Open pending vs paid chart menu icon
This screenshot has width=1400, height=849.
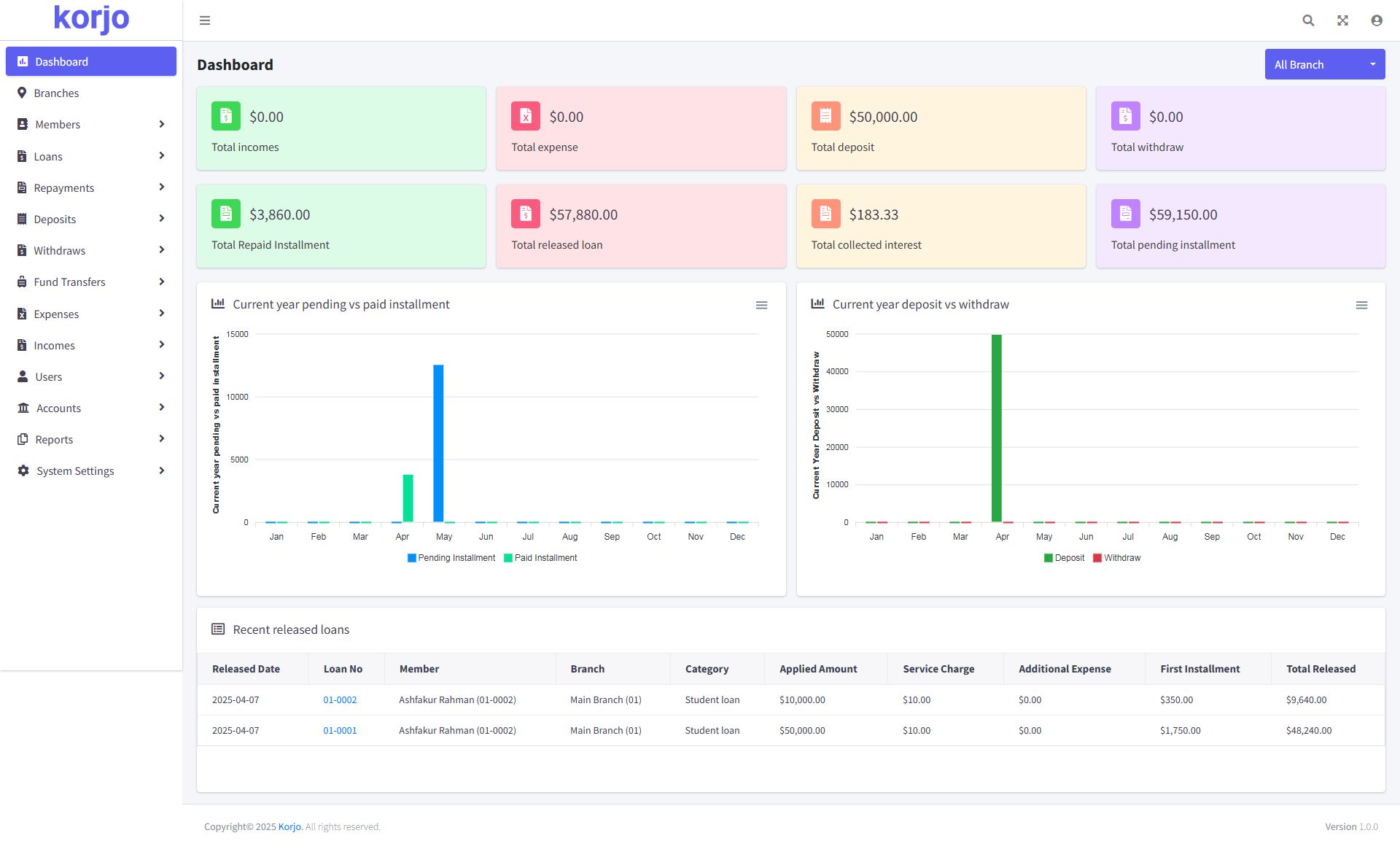[x=761, y=305]
